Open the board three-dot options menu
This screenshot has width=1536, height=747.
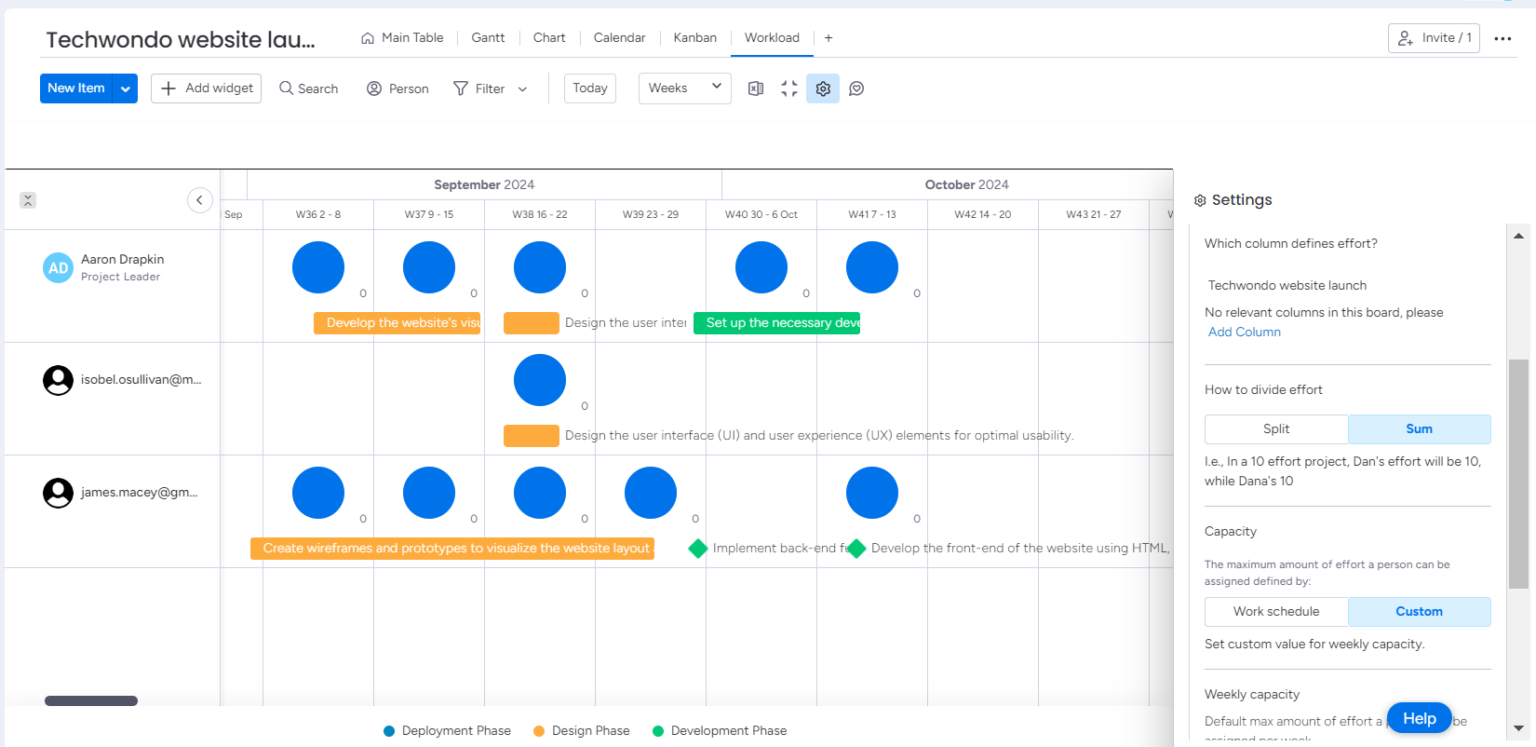[x=1503, y=37]
